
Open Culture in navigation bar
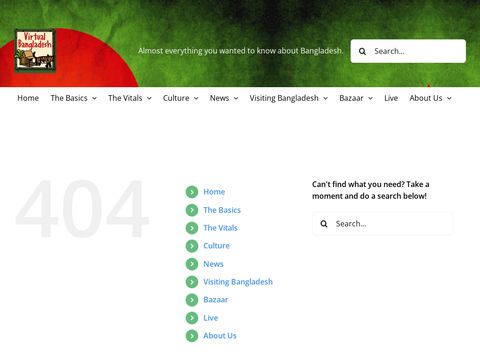(176, 98)
